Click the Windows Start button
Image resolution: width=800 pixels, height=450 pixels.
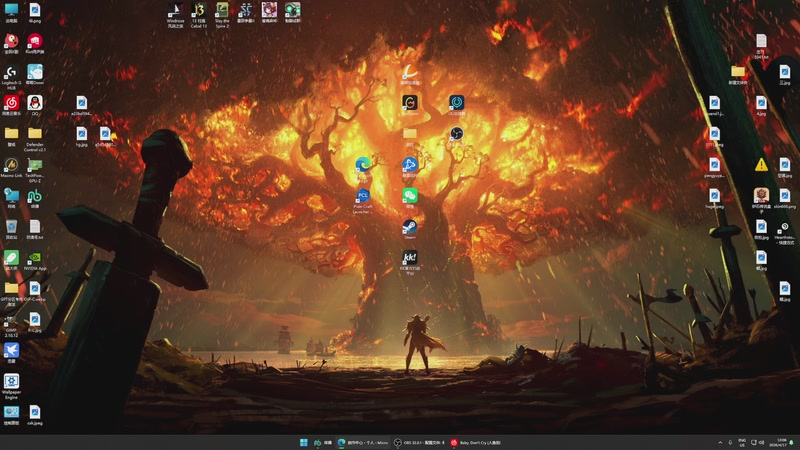(304, 442)
